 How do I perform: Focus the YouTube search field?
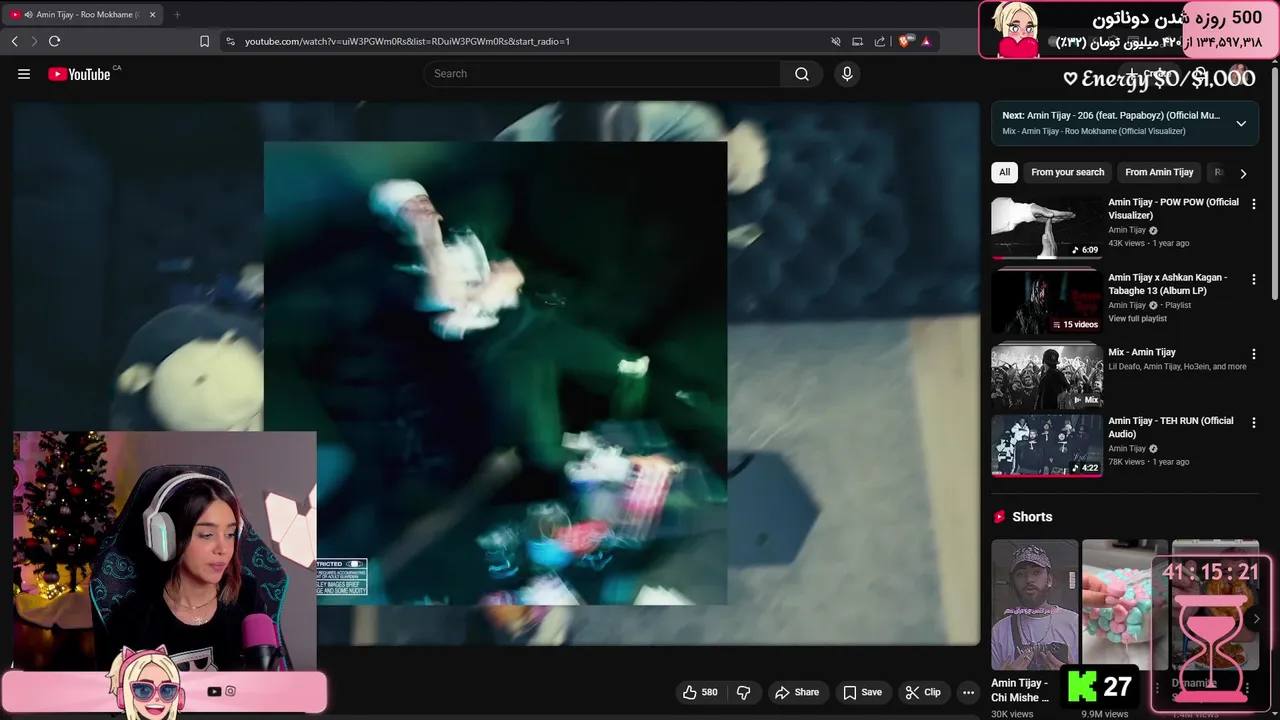[602, 74]
